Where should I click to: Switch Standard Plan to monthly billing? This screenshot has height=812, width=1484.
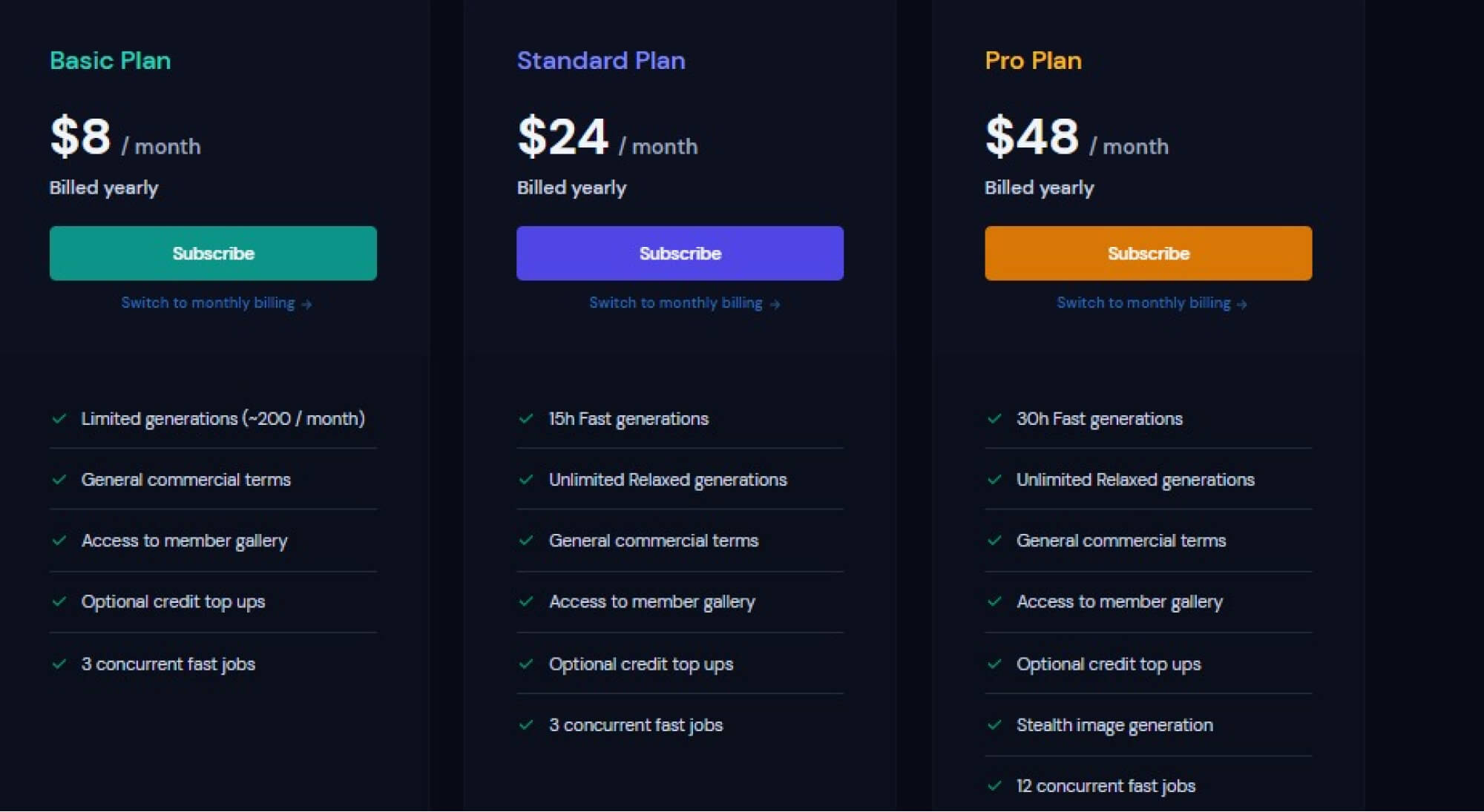click(684, 303)
